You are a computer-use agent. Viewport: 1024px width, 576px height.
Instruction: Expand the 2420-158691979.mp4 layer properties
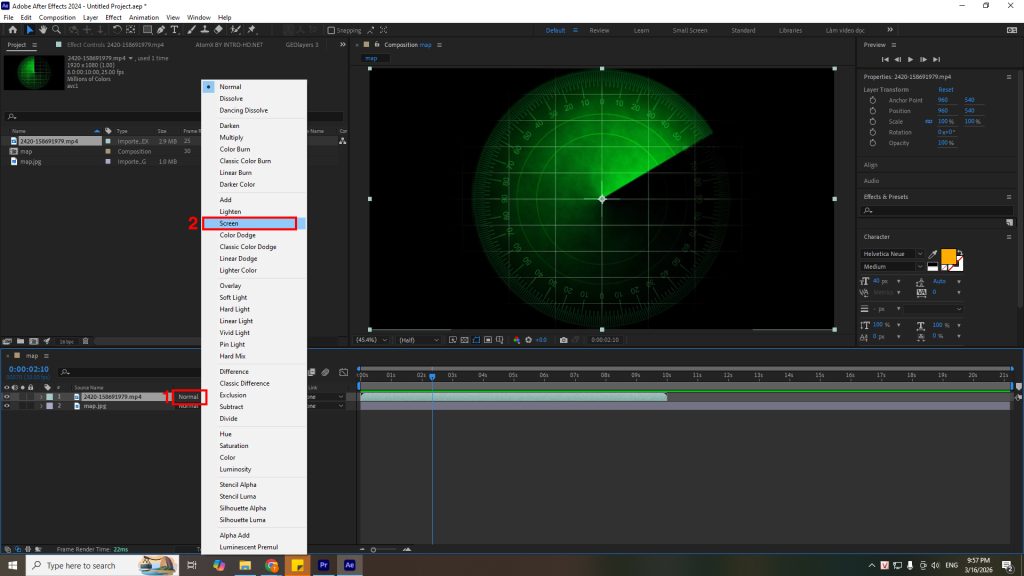click(x=41, y=397)
